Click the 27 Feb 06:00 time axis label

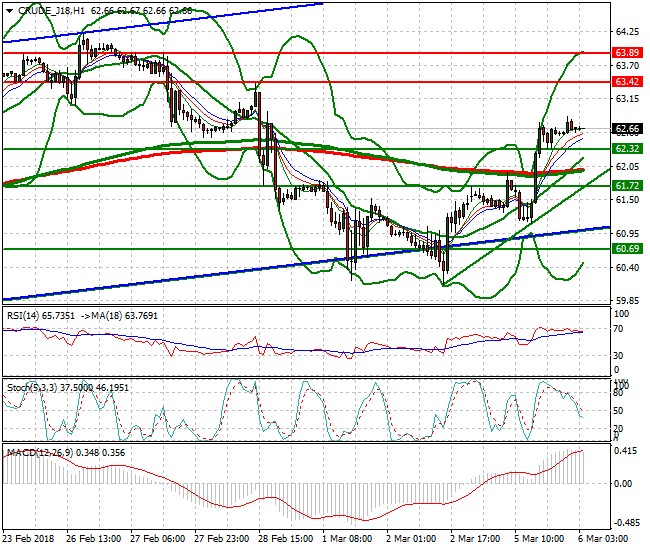158,539
